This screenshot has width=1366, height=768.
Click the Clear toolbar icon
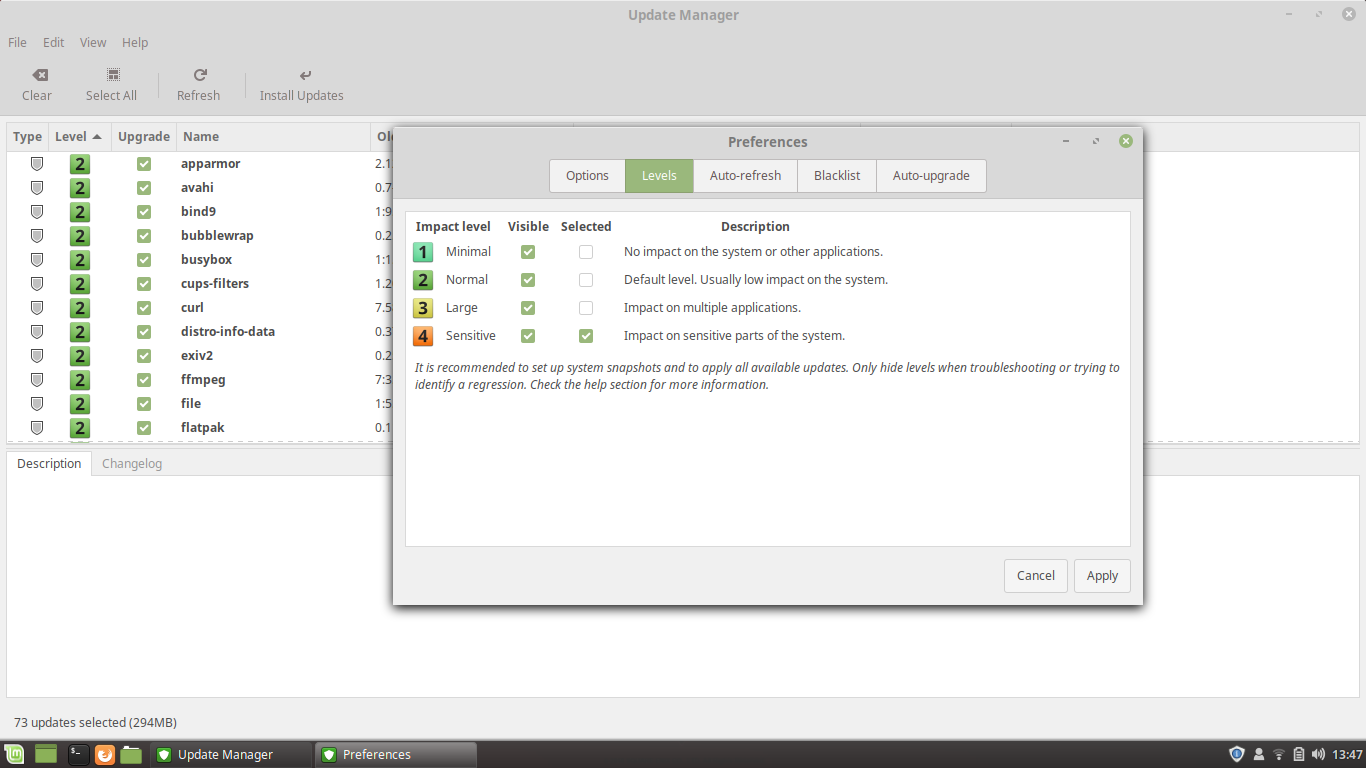(37, 83)
